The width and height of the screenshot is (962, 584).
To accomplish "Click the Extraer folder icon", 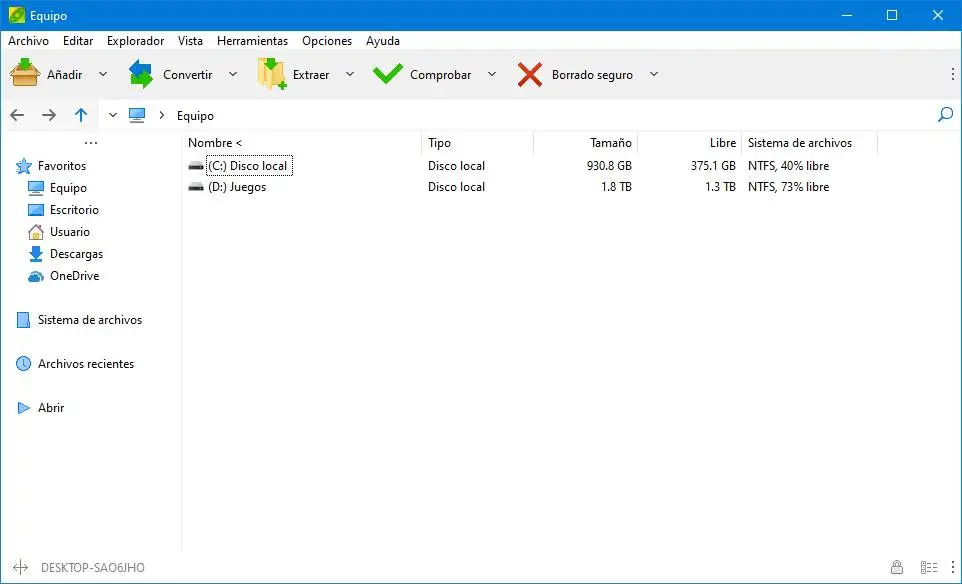I will click(x=272, y=74).
